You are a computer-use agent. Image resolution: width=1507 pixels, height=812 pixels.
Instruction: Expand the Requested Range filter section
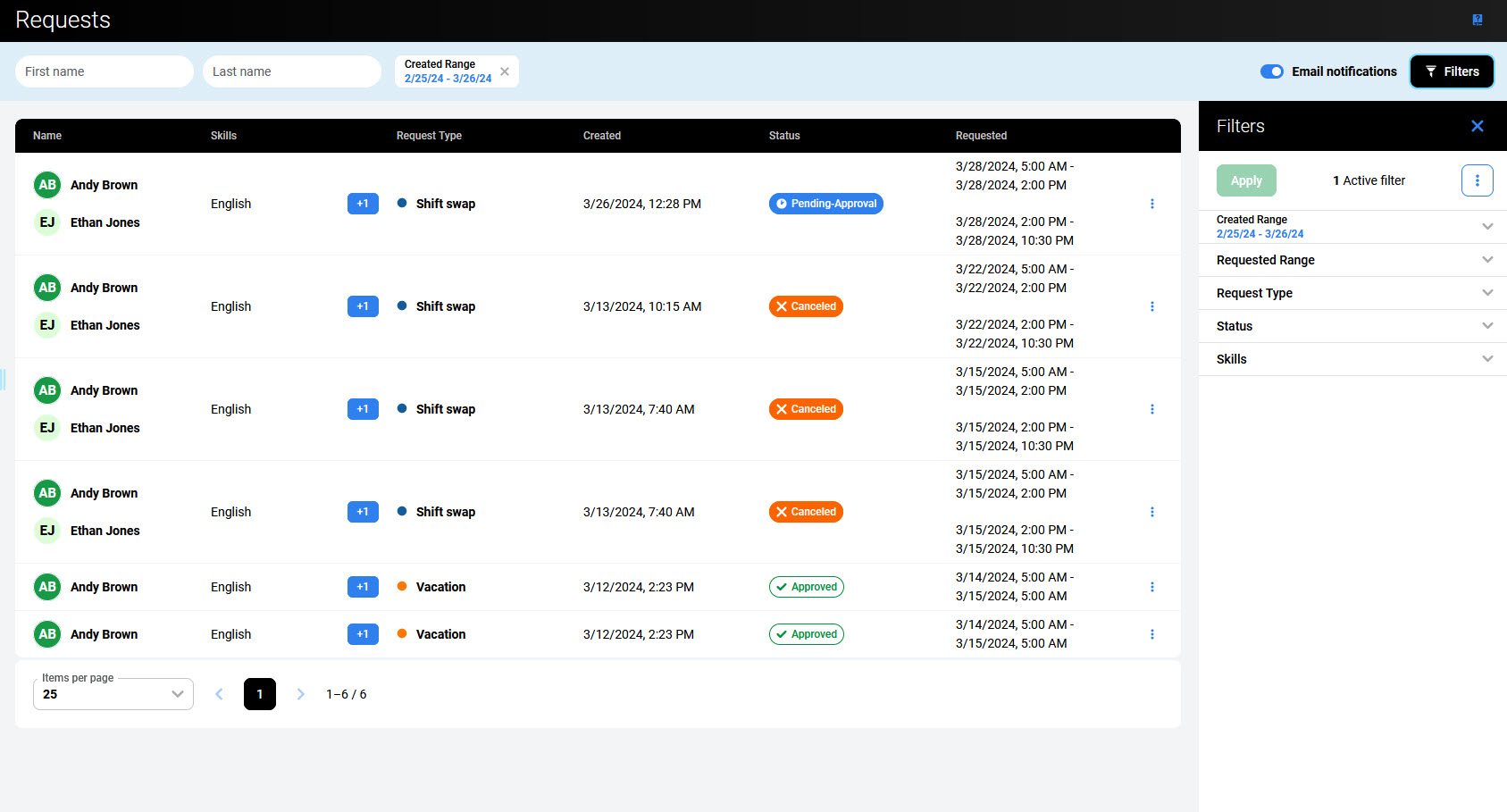(1352, 260)
